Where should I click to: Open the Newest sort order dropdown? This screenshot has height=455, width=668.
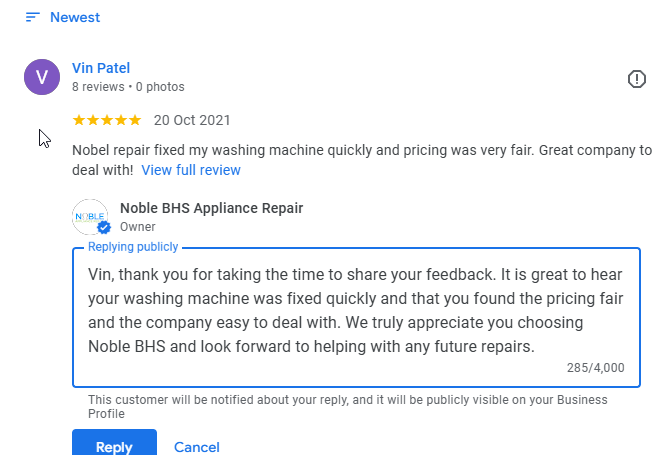coord(75,17)
